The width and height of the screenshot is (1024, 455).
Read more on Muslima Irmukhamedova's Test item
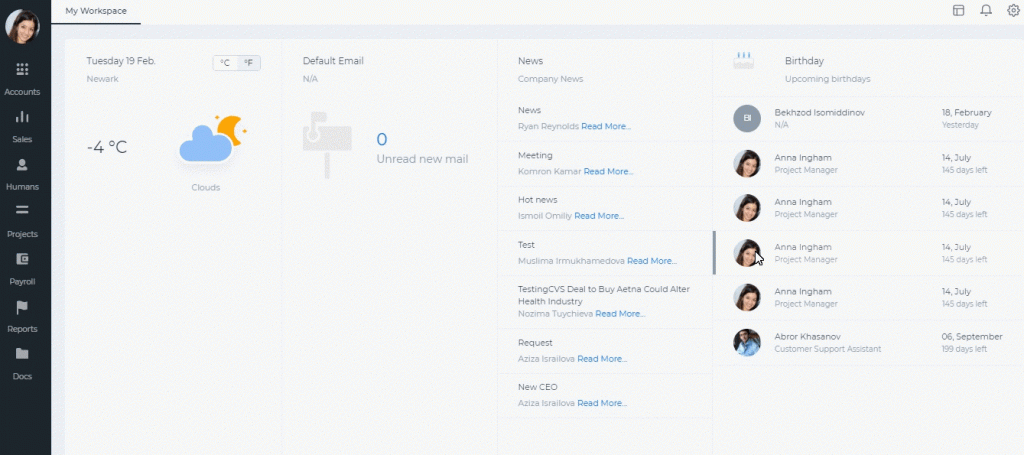point(652,260)
